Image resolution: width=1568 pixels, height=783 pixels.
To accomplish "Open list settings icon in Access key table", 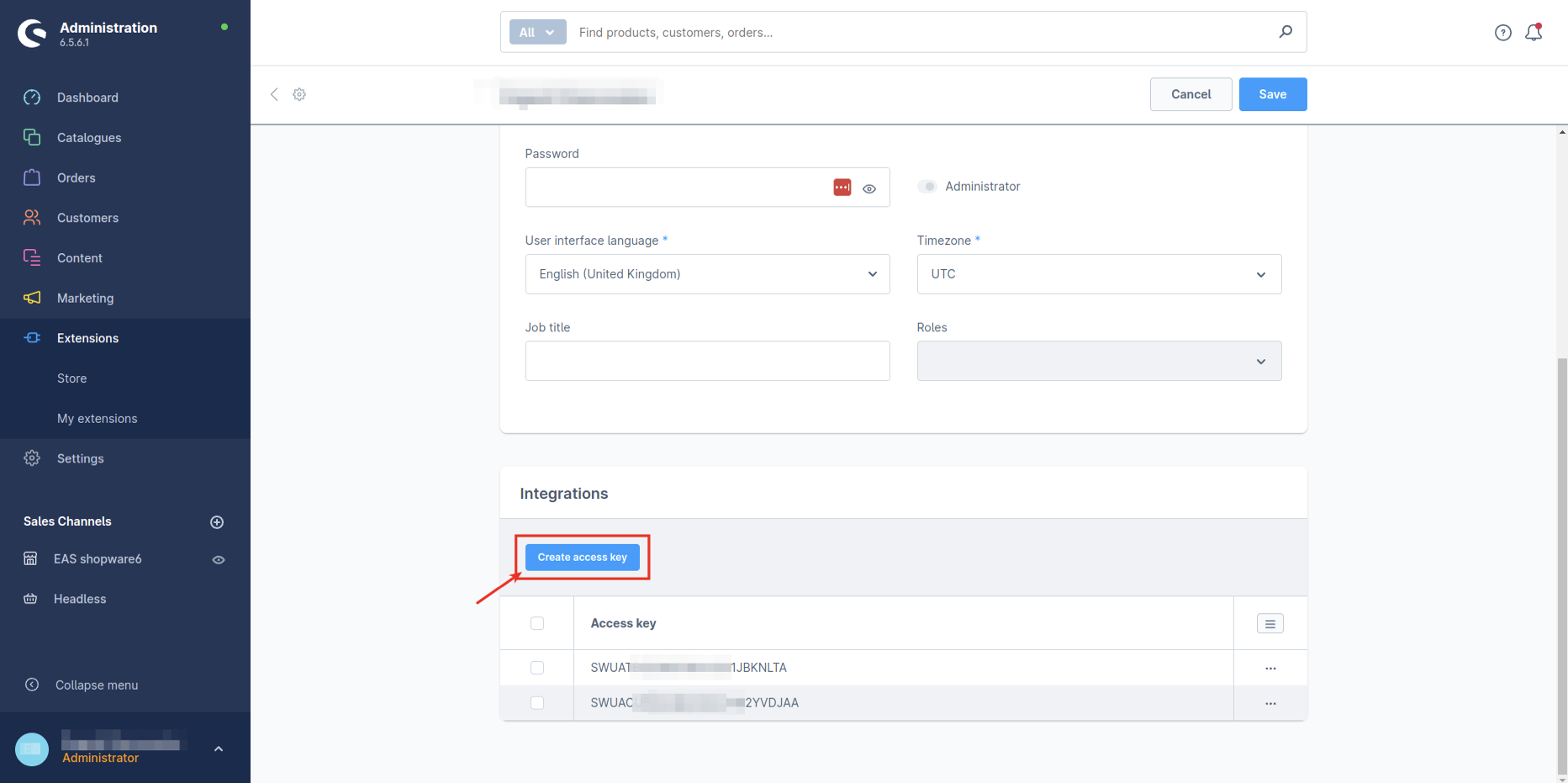I will 1270,624.
